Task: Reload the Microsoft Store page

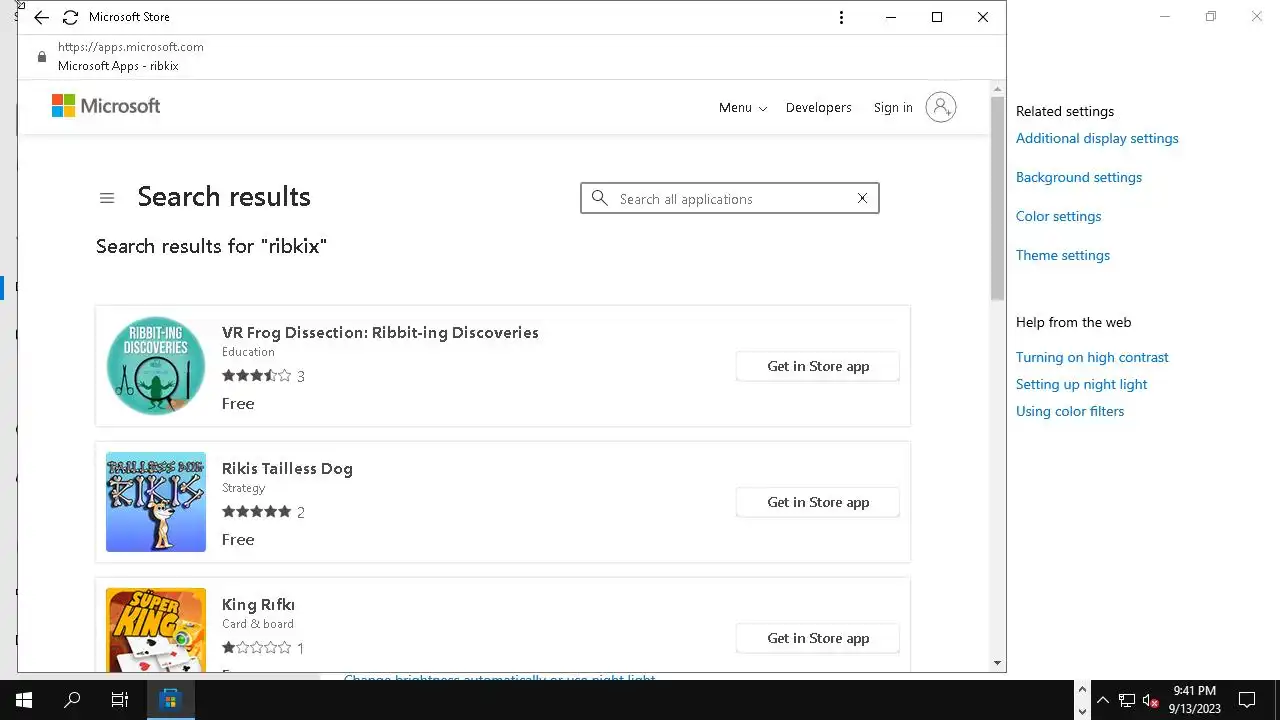Action: [70, 18]
